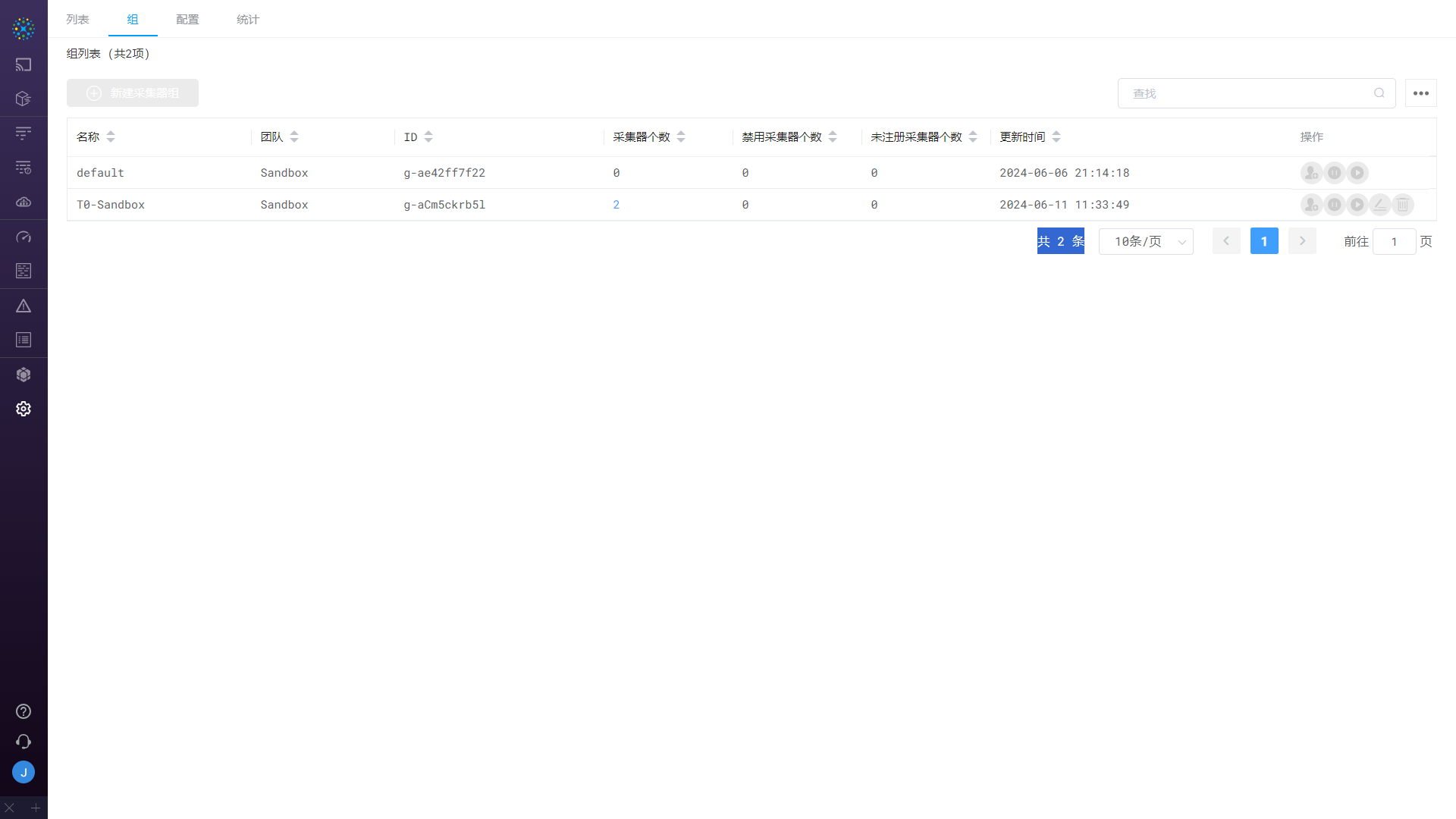Switch to the 配置 tab
Viewport: 1456px width, 819px height.
click(x=187, y=20)
